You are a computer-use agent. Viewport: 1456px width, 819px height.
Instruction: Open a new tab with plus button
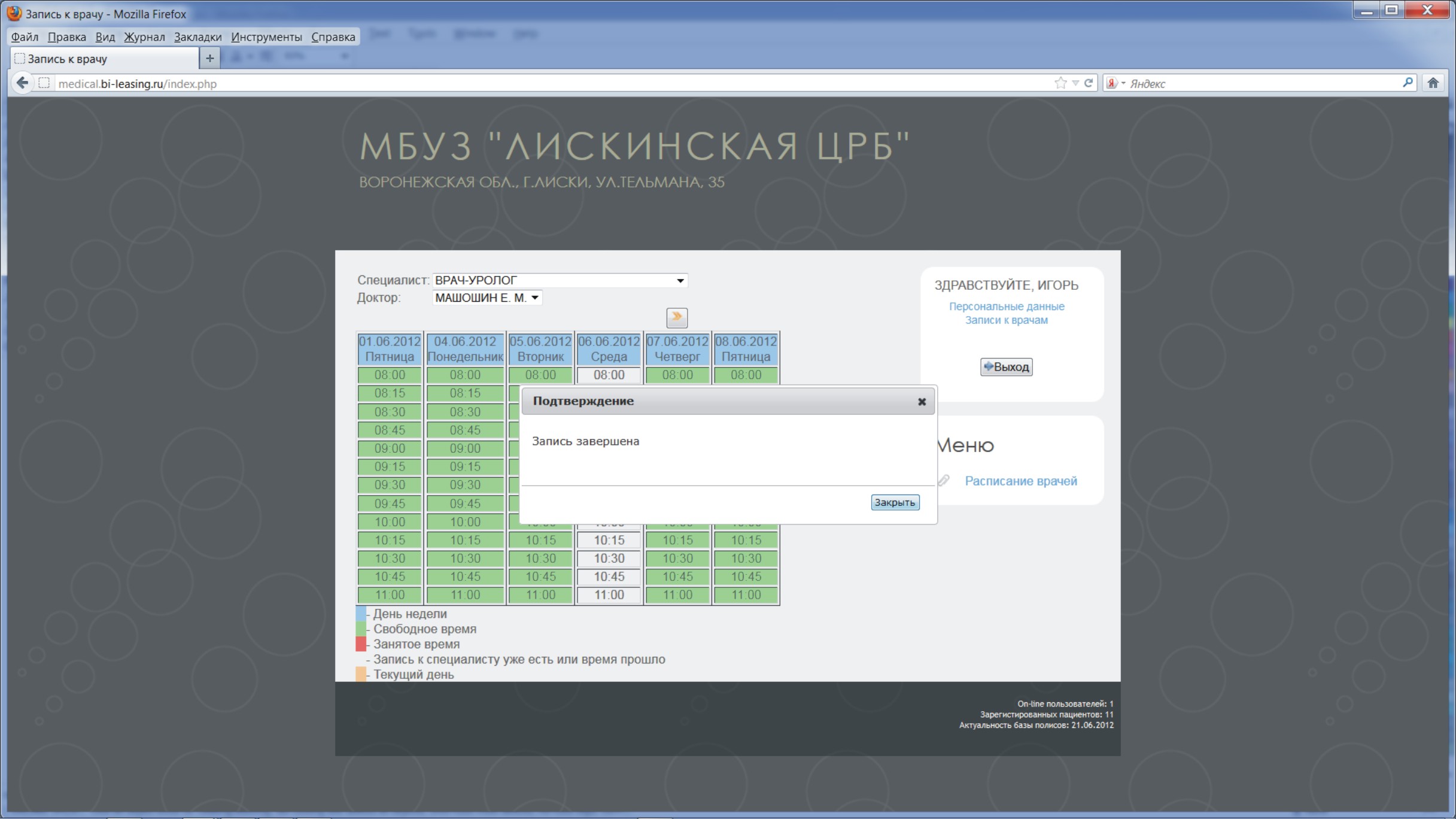tap(209, 58)
